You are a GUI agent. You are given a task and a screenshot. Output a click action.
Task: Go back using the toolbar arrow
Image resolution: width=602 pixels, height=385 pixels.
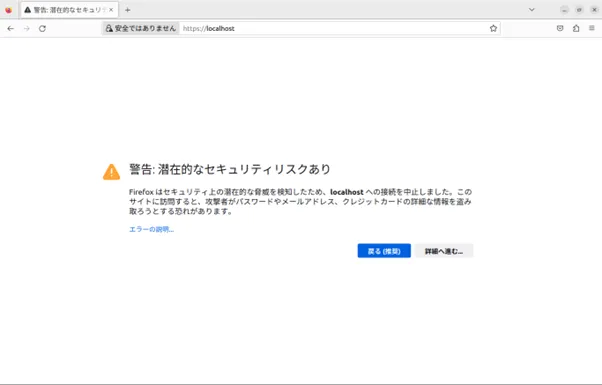[11, 28]
